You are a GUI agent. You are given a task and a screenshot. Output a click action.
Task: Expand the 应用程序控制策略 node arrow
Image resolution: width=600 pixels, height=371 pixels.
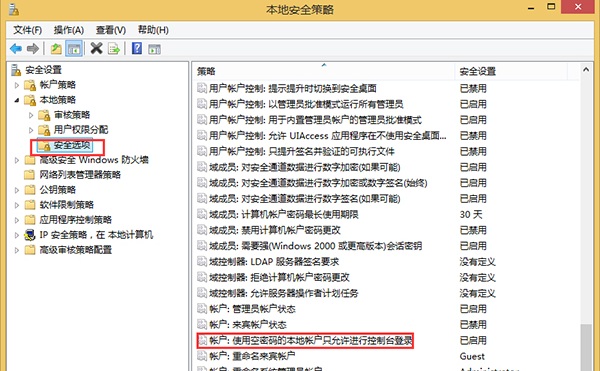tap(16, 220)
